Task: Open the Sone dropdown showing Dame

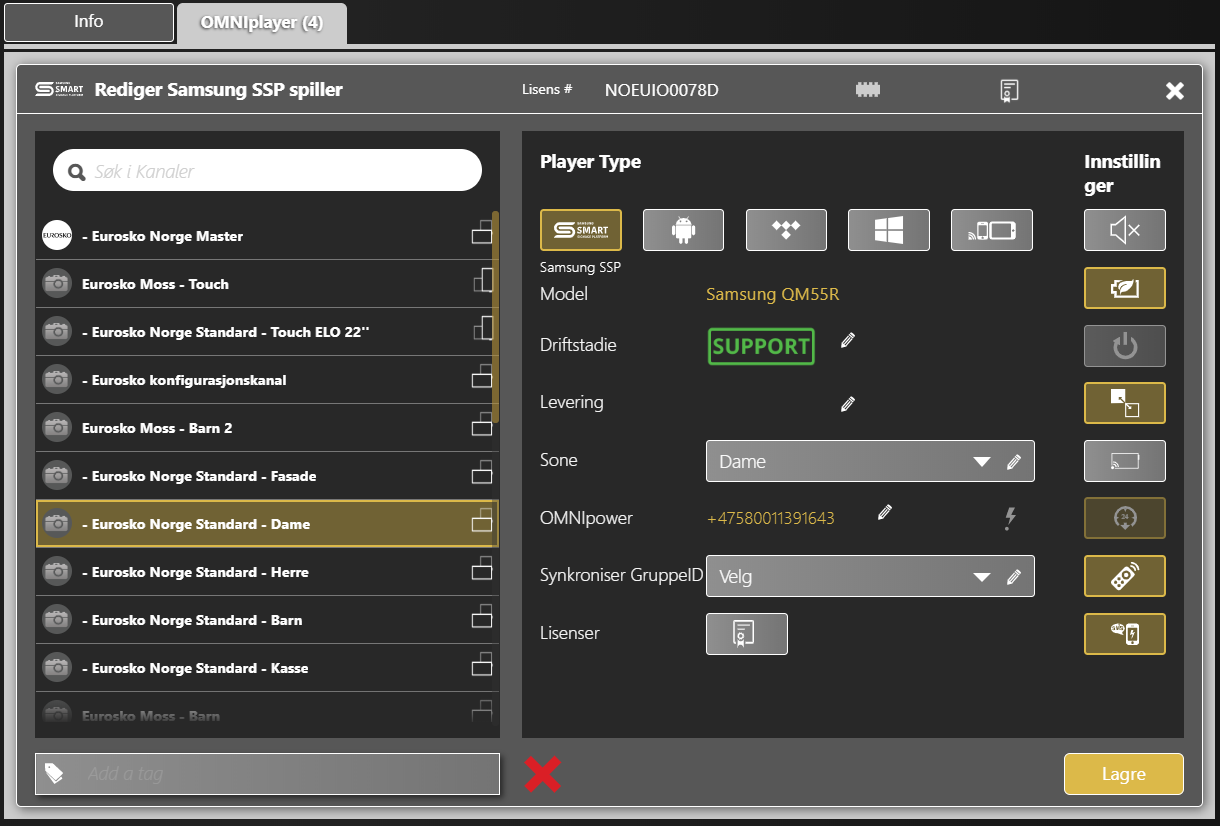Action: [870, 461]
